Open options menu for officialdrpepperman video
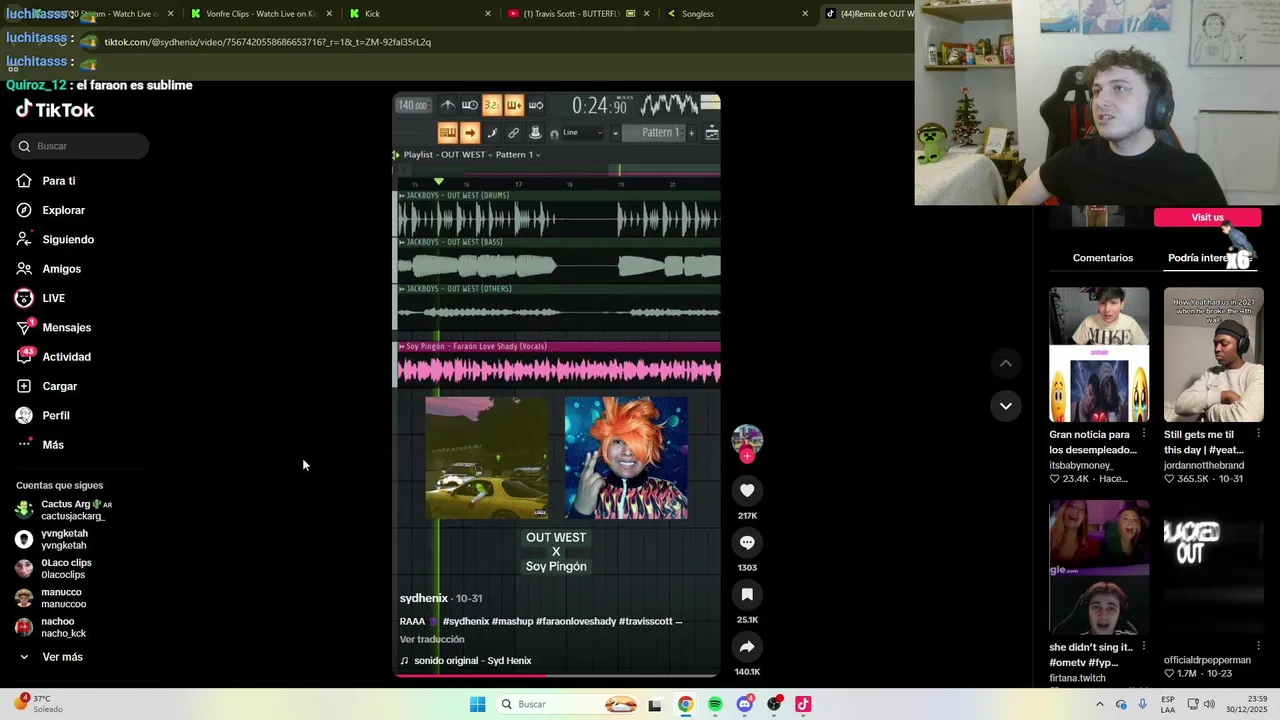The height and width of the screenshot is (720, 1280). point(1258,647)
